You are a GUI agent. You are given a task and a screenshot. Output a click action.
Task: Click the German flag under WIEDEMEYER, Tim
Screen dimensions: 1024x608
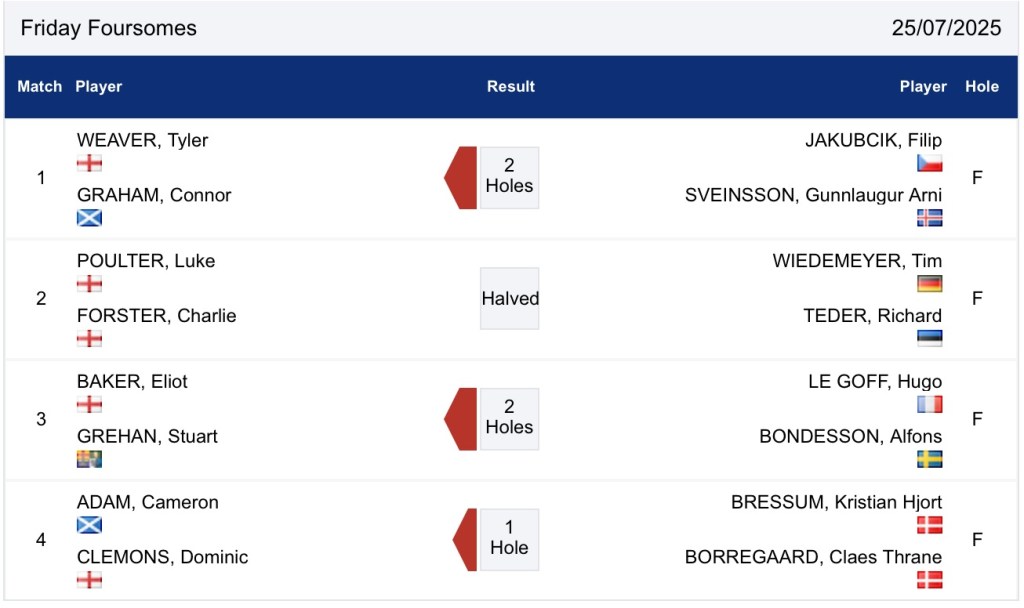point(929,284)
